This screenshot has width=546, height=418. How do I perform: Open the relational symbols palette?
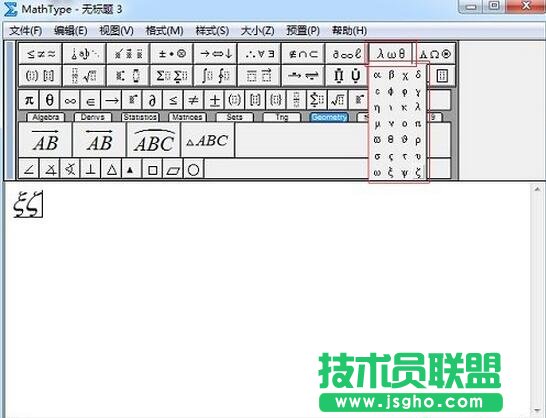41,54
